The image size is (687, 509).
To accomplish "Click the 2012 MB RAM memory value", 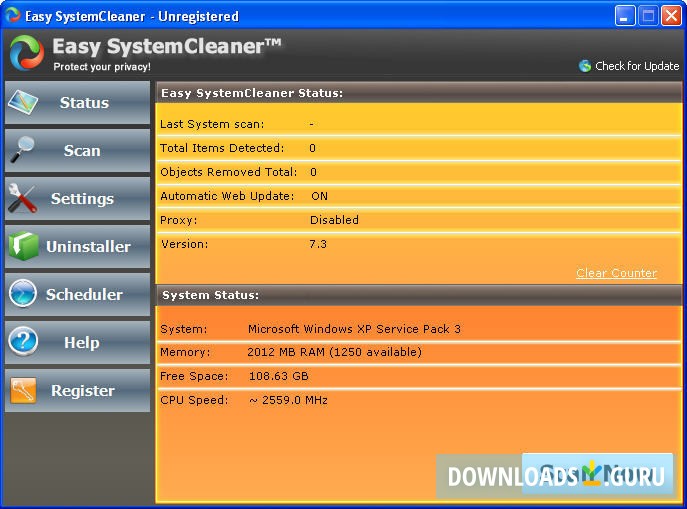I will click(334, 352).
